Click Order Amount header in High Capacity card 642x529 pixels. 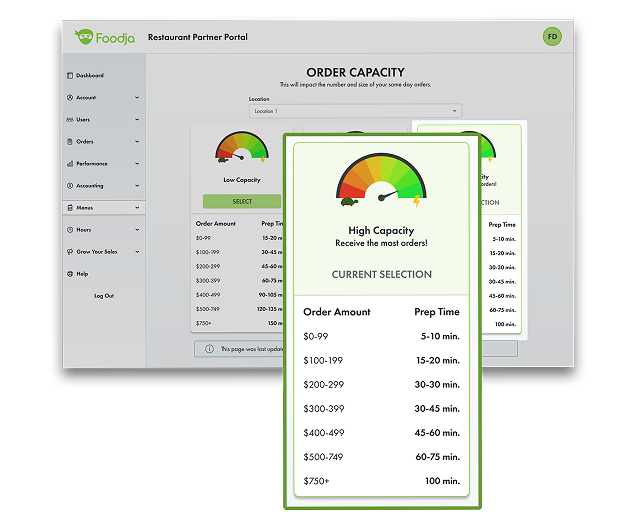click(337, 312)
